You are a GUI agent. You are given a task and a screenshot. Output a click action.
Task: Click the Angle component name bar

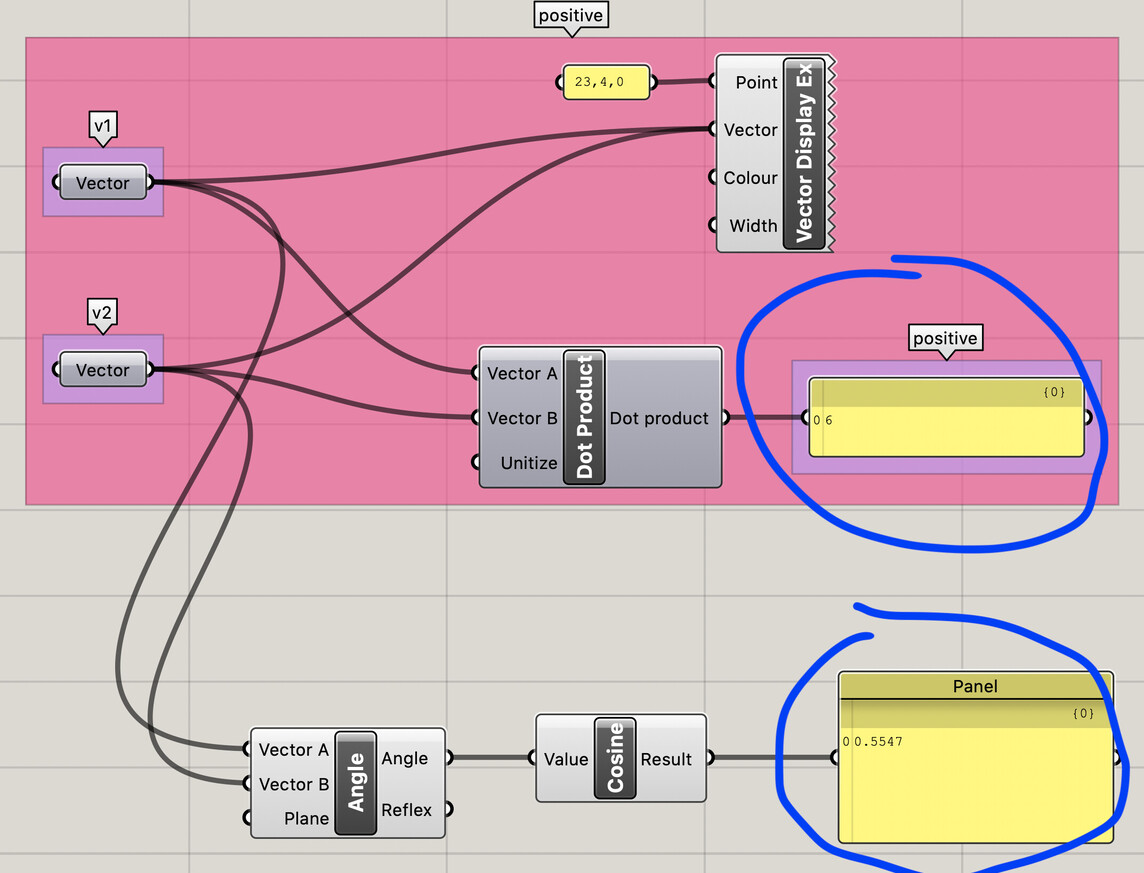click(x=356, y=783)
